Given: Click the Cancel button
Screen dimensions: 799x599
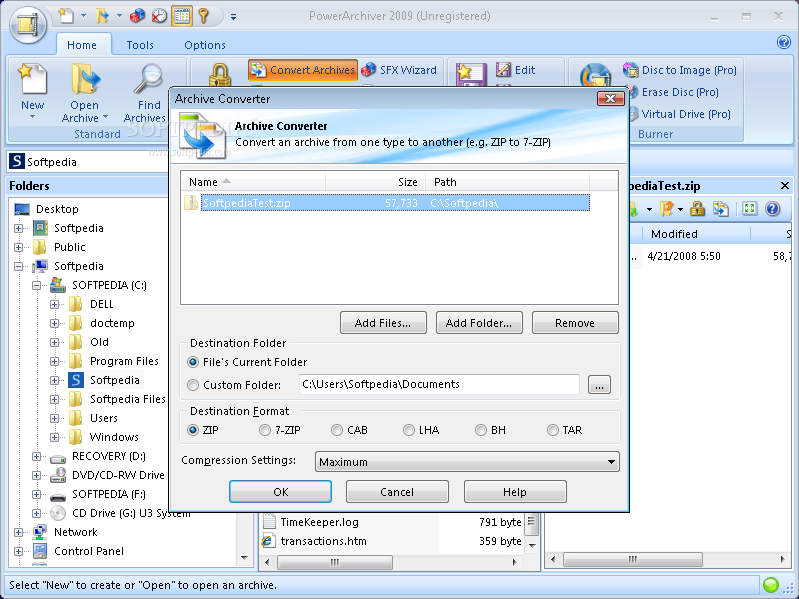Looking at the screenshot, I should [397, 492].
